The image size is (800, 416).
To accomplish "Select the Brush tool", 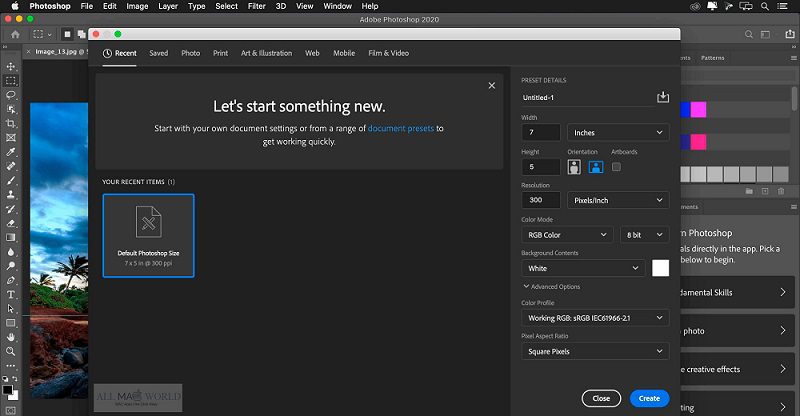I will pyautogui.click(x=11, y=180).
